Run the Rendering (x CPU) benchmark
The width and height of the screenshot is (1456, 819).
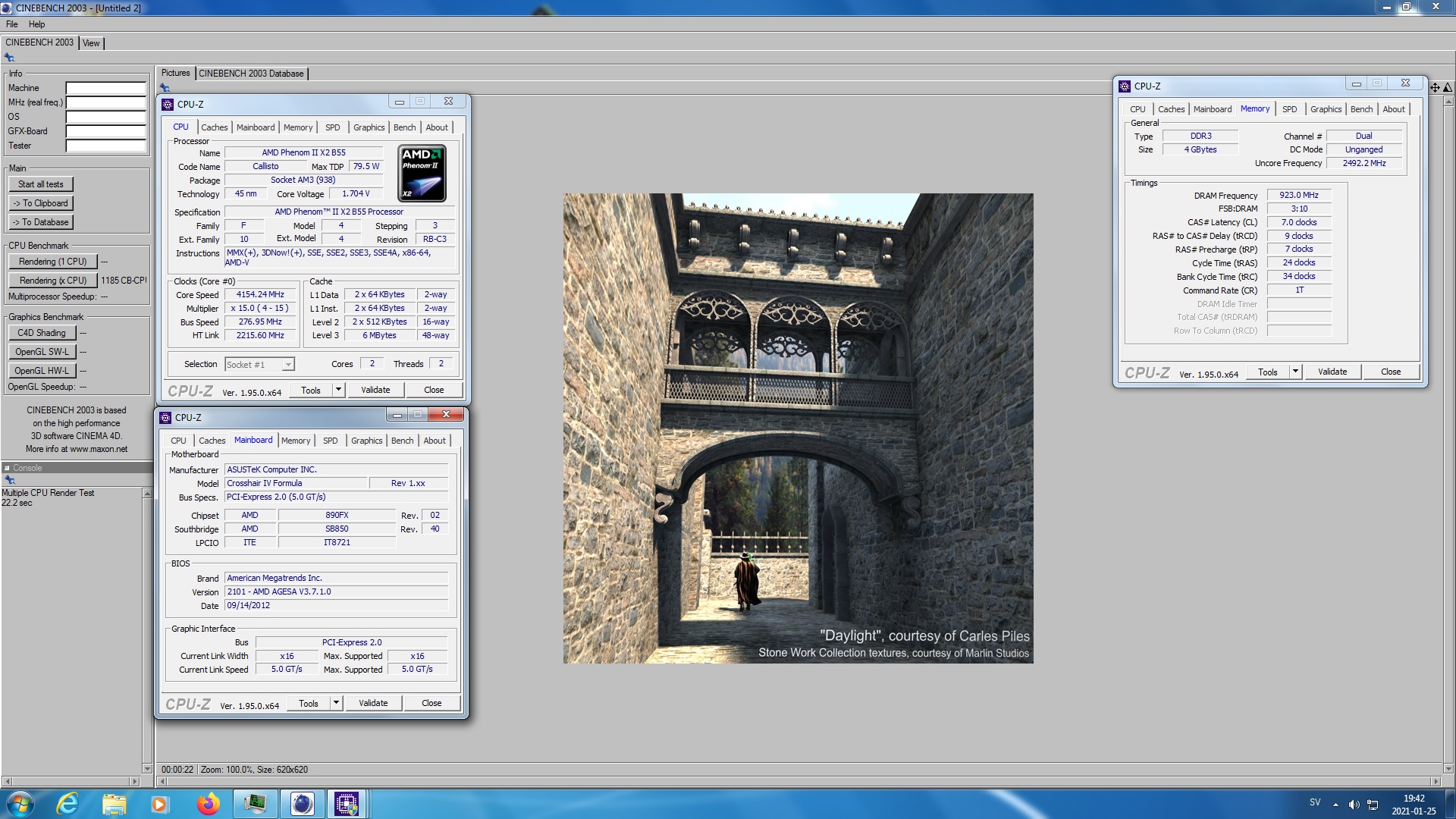tap(53, 281)
